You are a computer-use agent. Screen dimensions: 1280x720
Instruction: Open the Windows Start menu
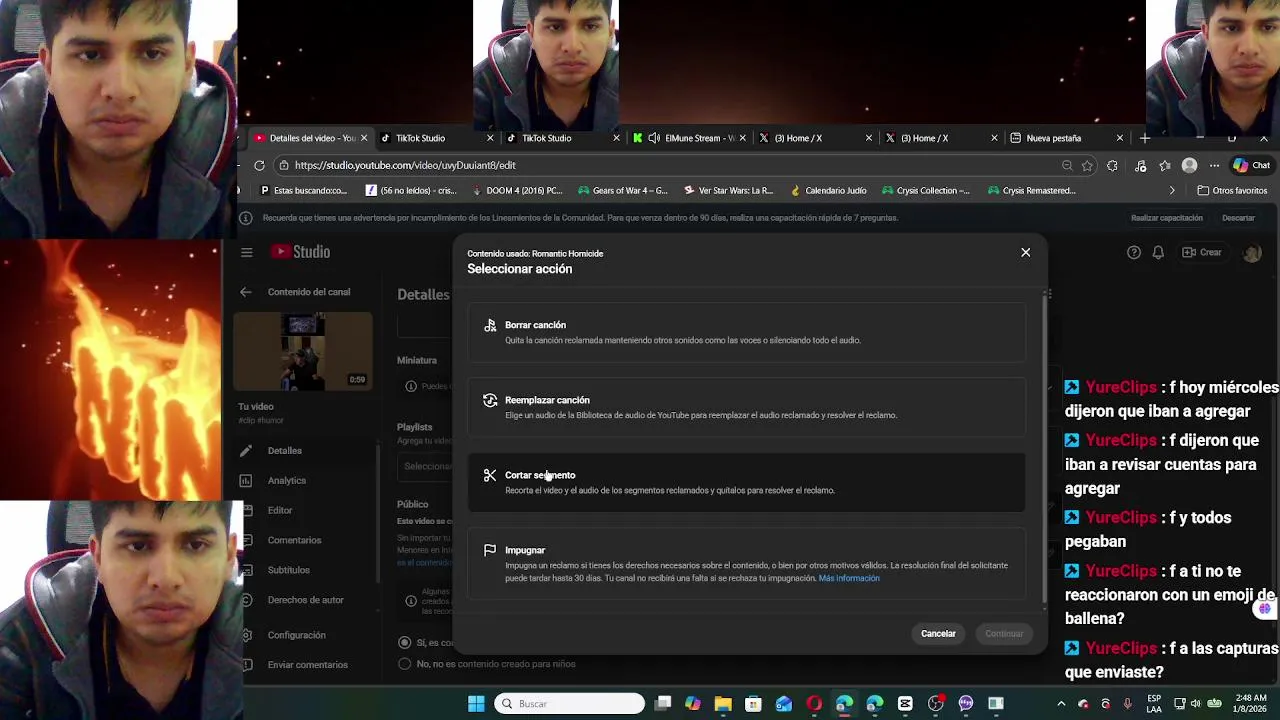(x=477, y=704)
